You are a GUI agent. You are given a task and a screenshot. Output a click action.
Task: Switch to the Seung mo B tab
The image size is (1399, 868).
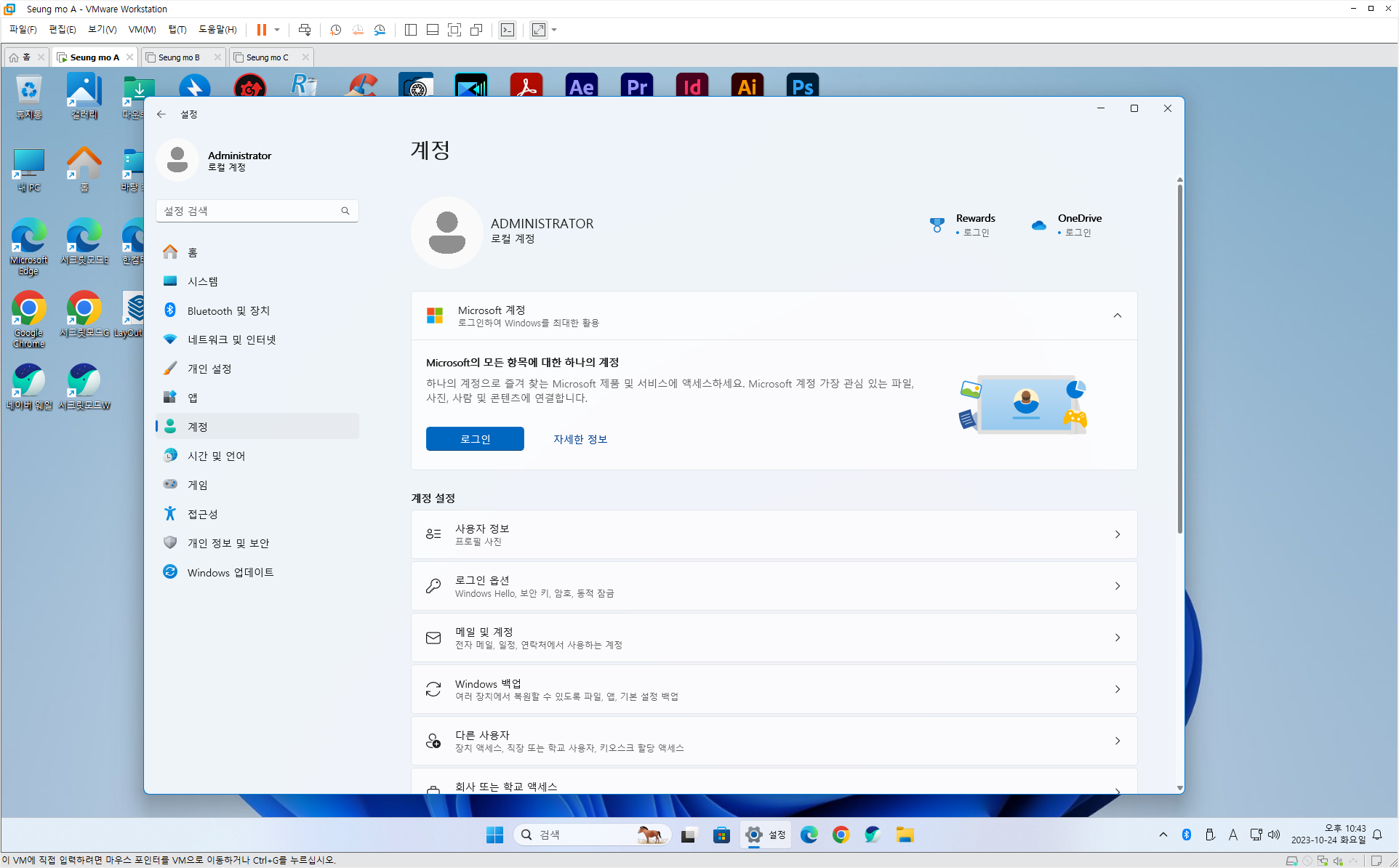click(x=179, y=57)
